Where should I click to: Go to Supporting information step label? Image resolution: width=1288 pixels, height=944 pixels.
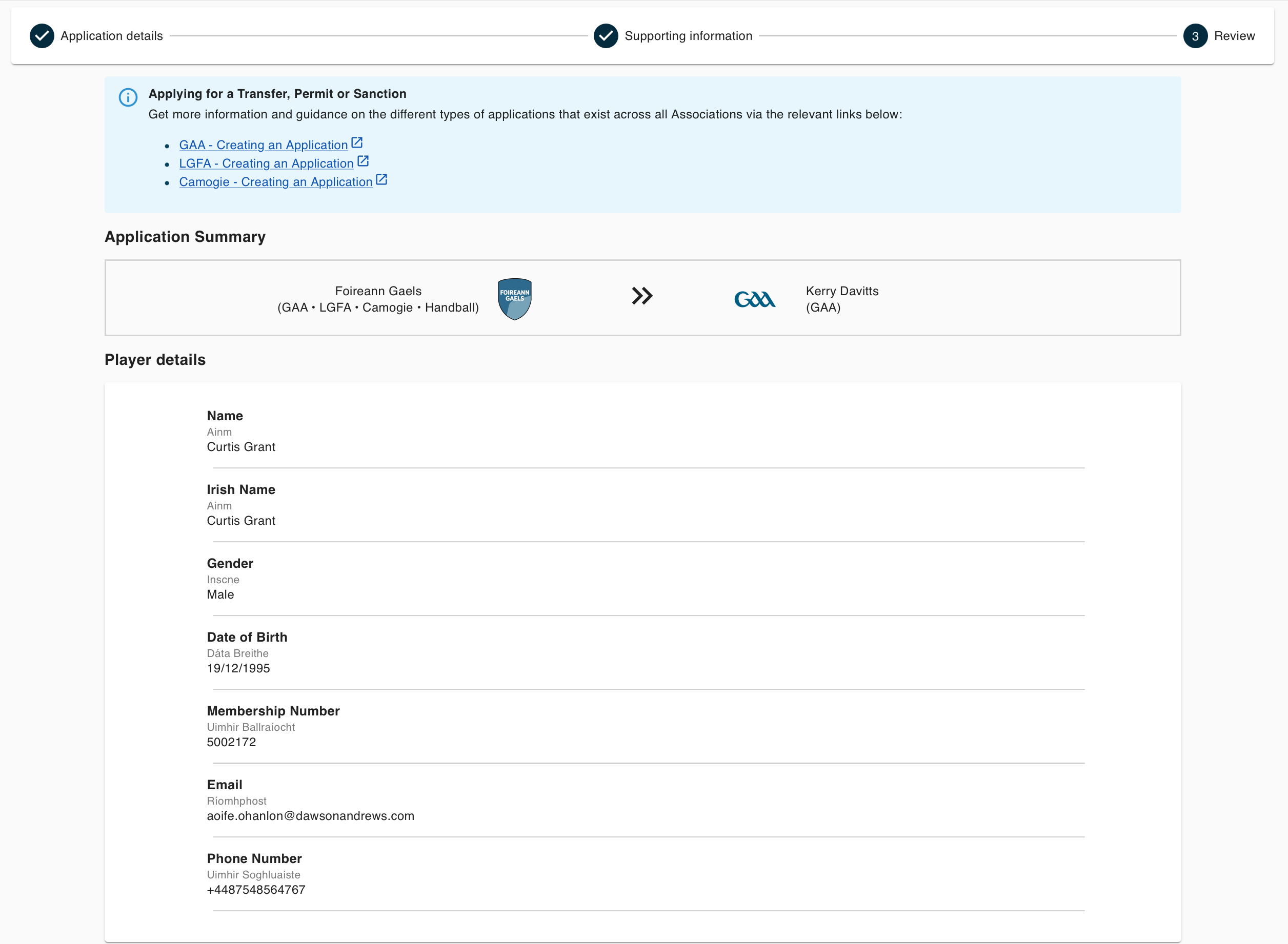point(688,36)
